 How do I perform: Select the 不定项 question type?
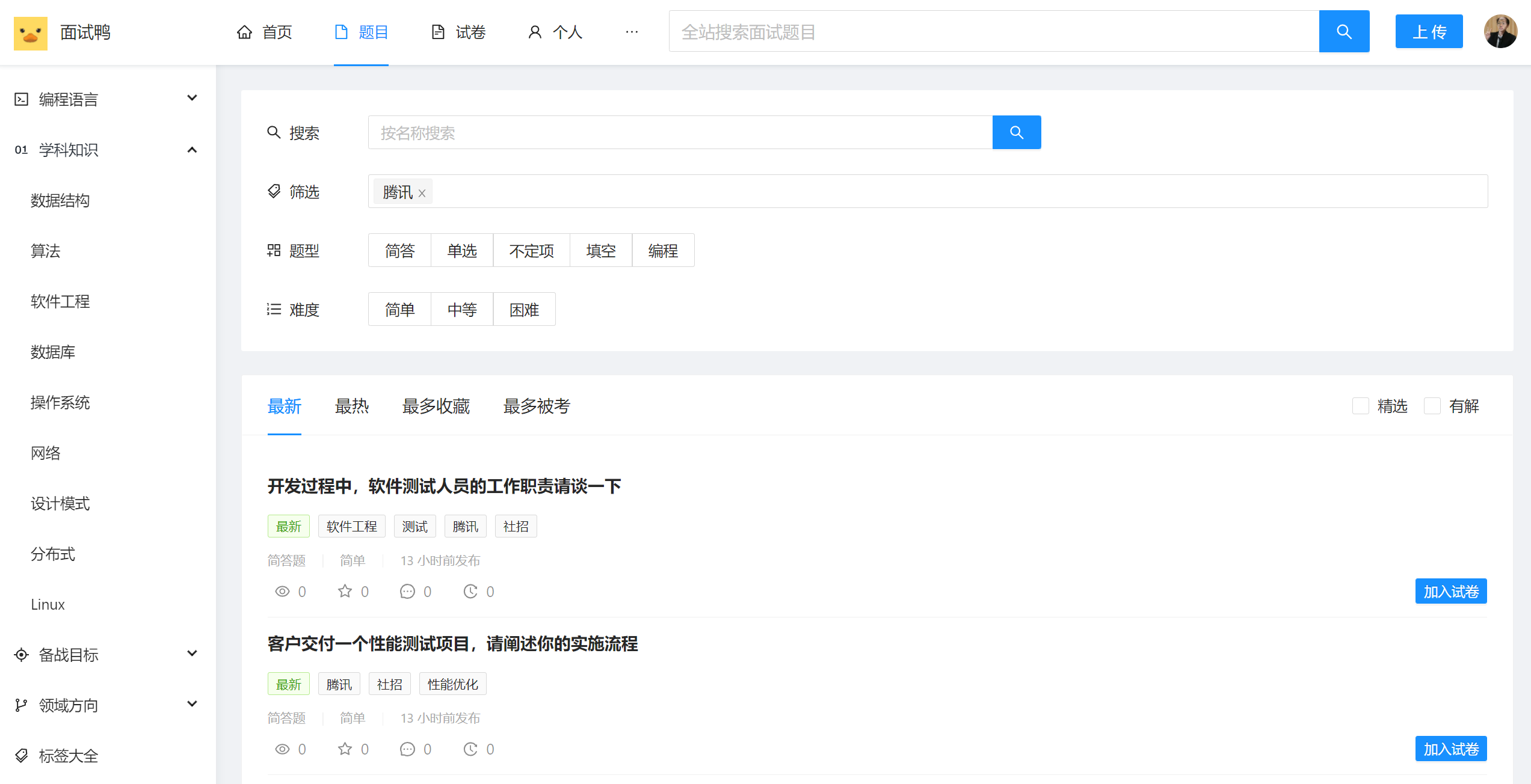531,250
